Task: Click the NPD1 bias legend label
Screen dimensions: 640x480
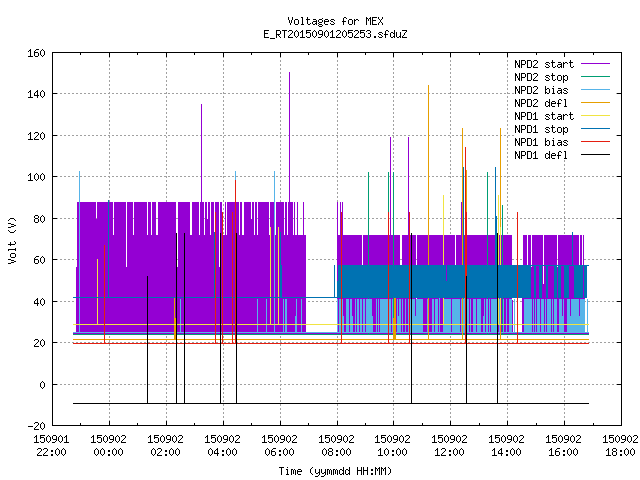Action: 541,142
